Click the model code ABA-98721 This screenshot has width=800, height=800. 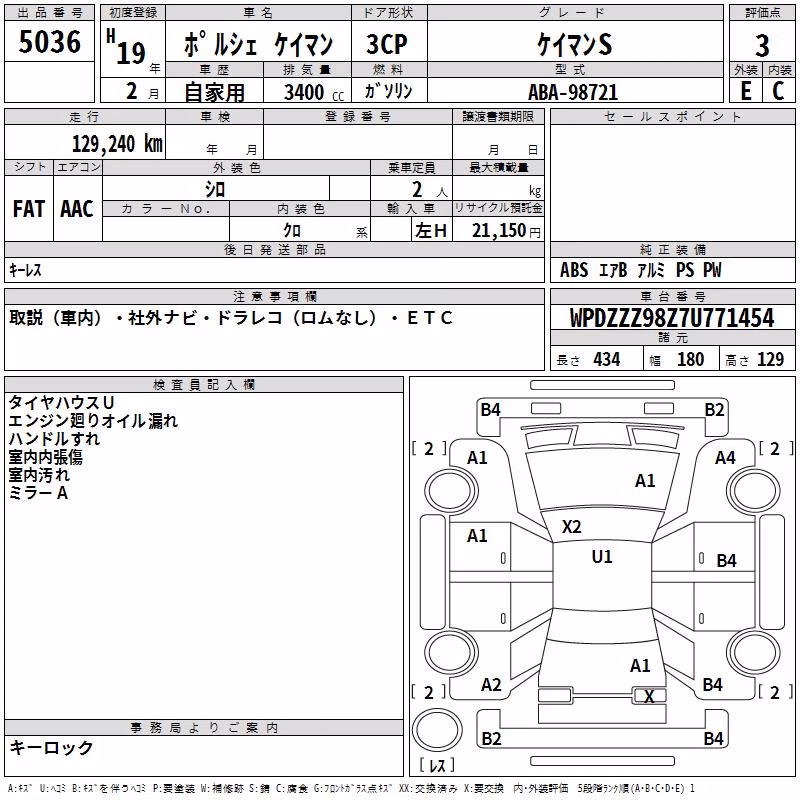point(573,92)
